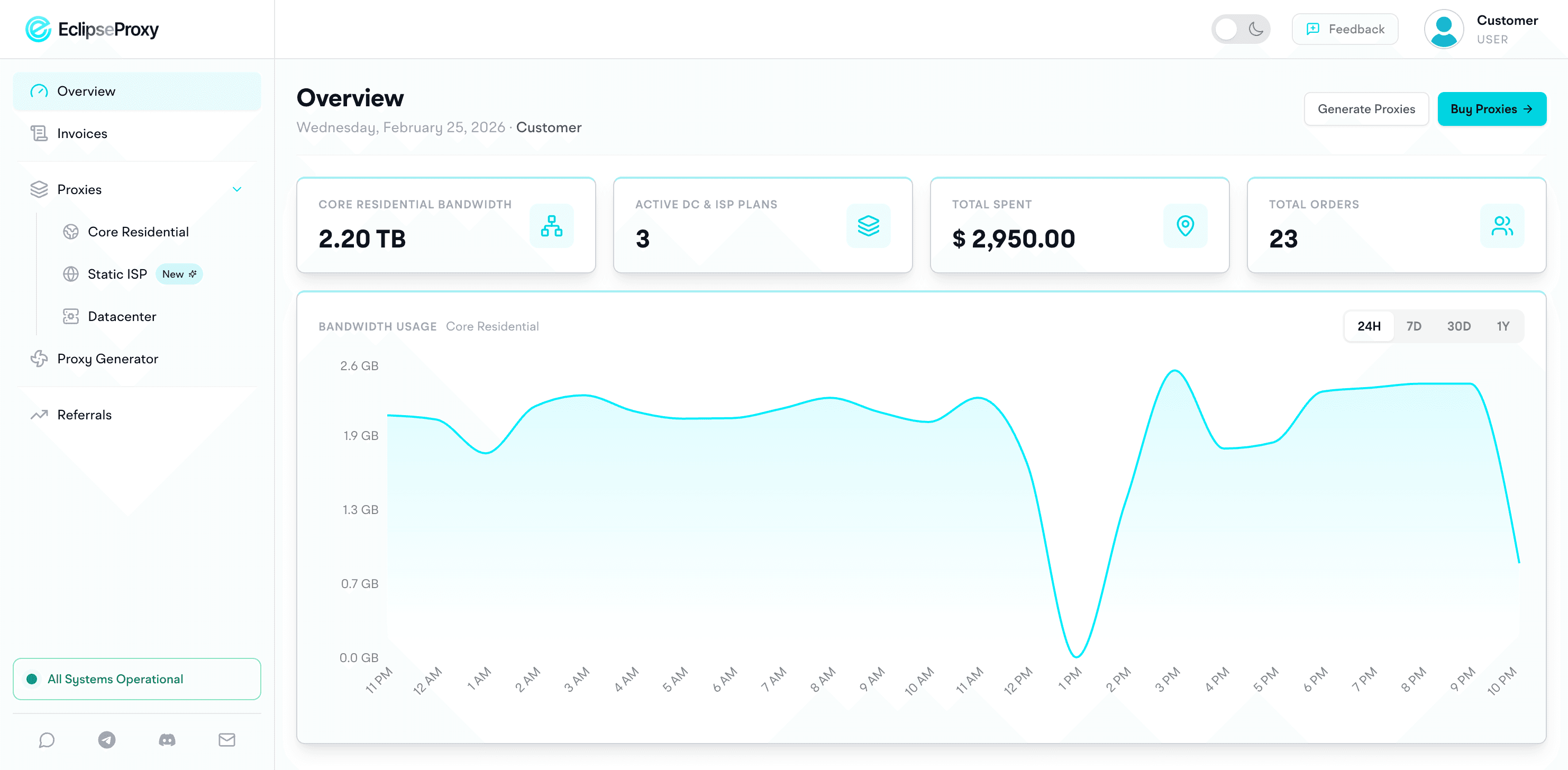Screen dimensions: 1568x770
Task: Open the Discord icon at bottom
Action: click(x=167, y=739)
